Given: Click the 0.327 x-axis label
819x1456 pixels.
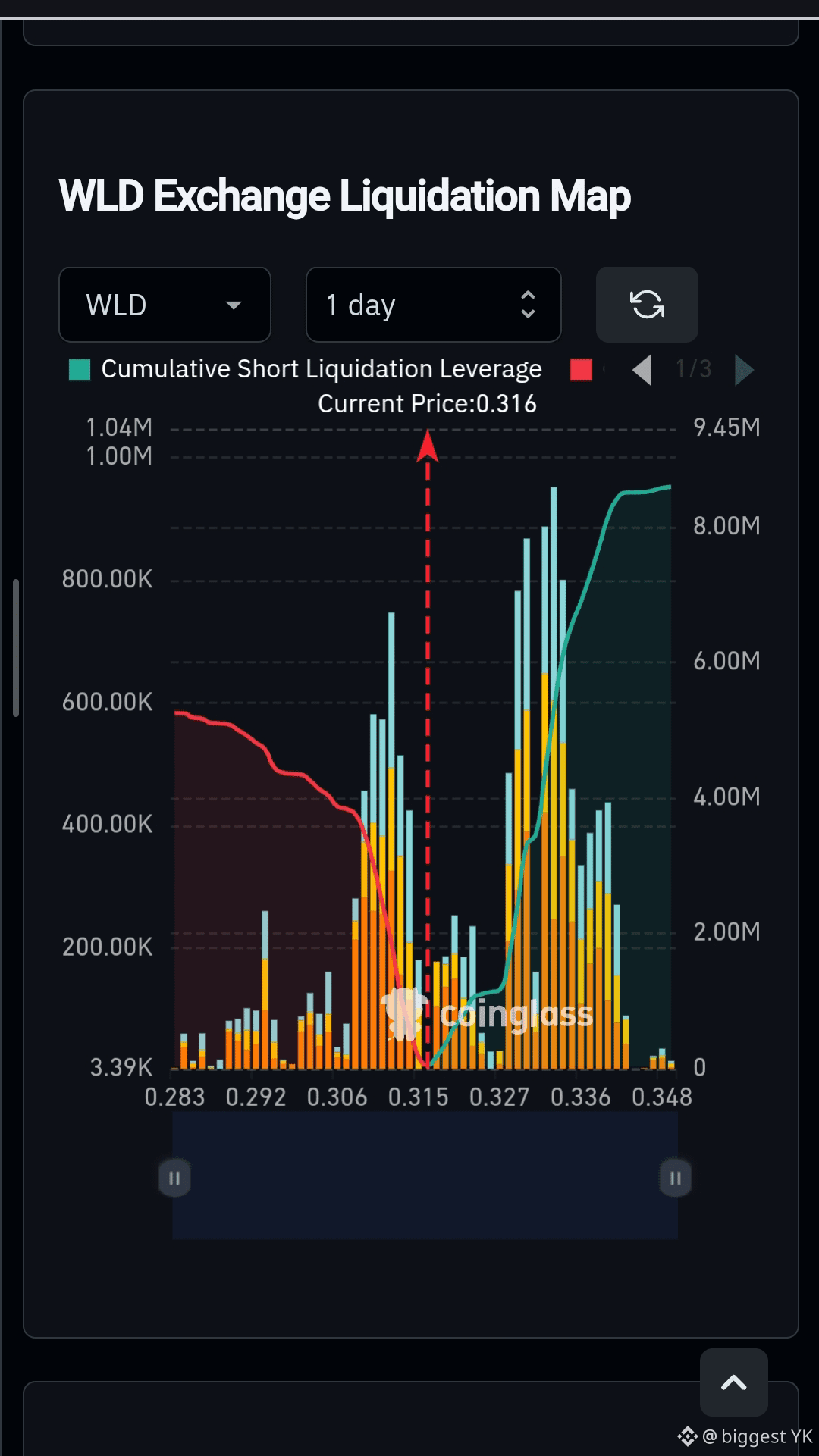Looking at the screenshot, I should click(x=499, y=1097).
